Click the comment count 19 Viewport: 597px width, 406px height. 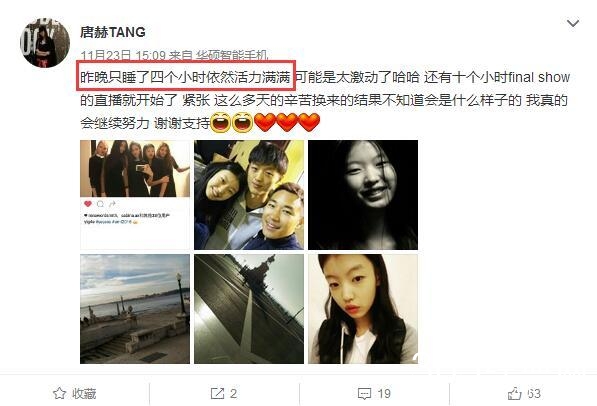click(384, 393)
